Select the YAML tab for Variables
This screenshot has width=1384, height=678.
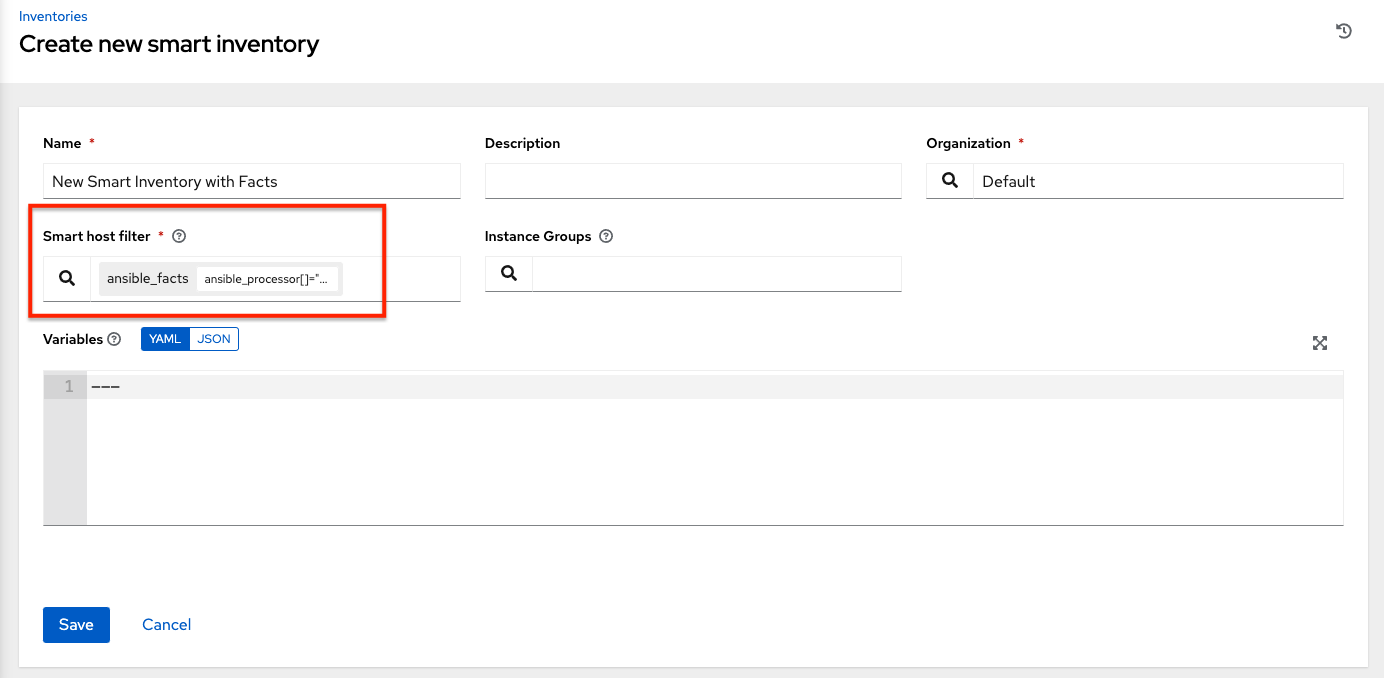click(x=164, y=338)
